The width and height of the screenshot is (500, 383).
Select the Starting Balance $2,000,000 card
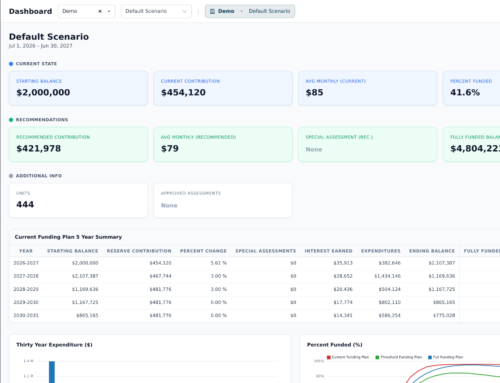pyautogui.click(x=78, y=88)
